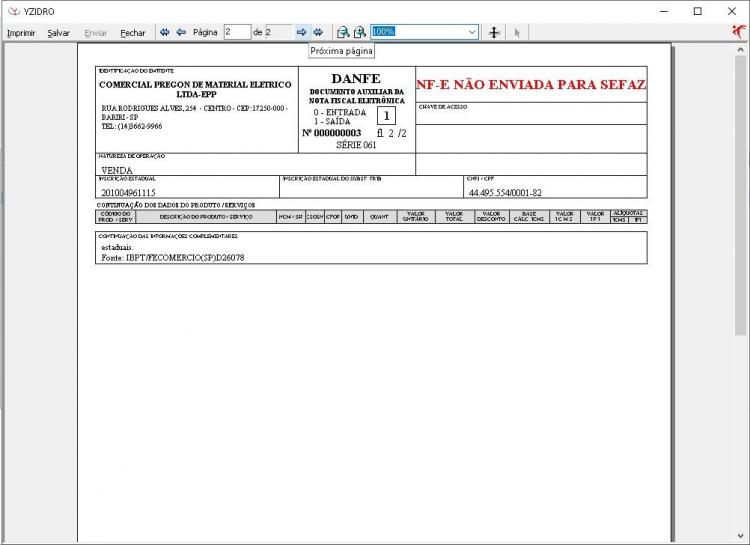The height and width of the screenshot is (545, 750).
Task: Click the YZIDRO app icon in title bar
Action: point(14,11)
